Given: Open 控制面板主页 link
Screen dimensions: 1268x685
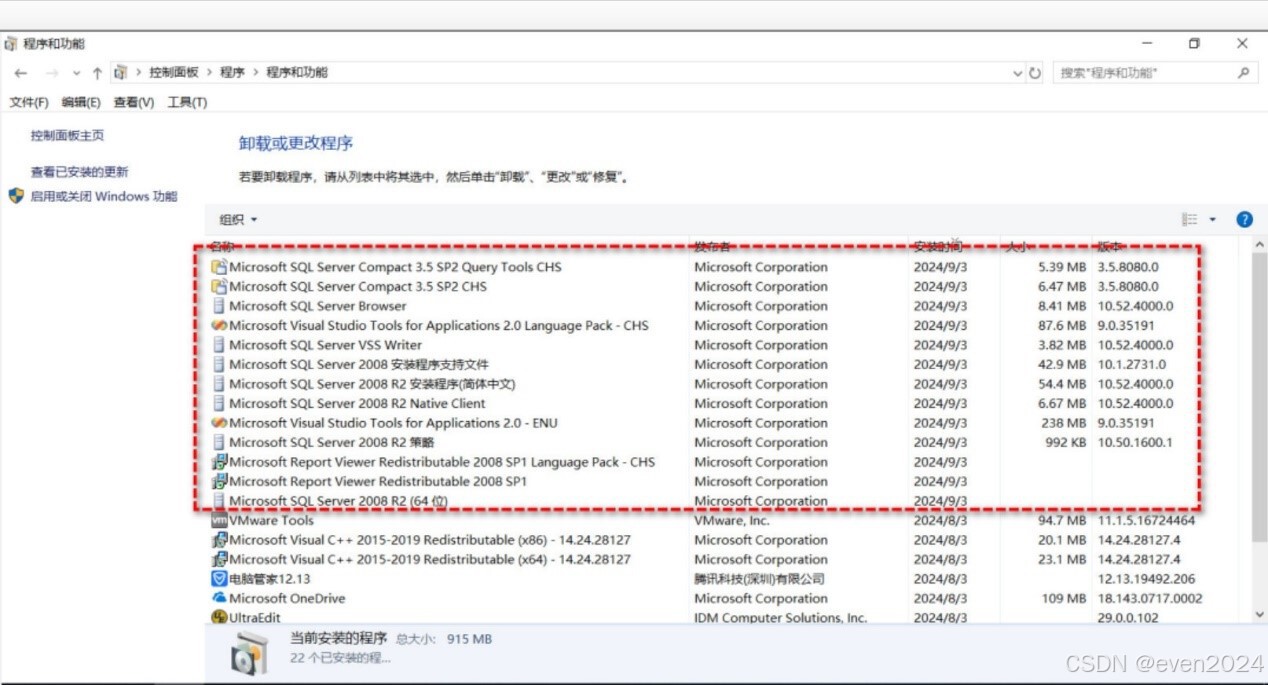Looking at the screenshot, I should point(67,135).
